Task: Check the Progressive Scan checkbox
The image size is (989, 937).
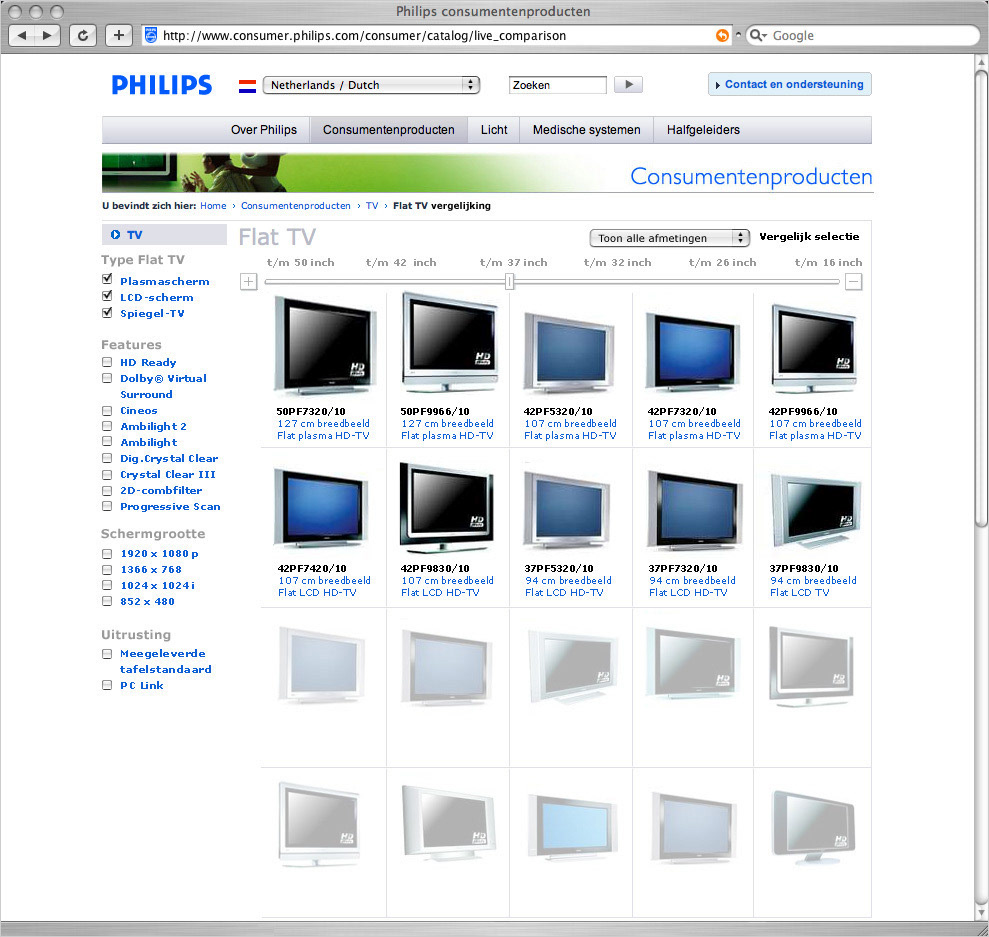Action: coord(107,506)
